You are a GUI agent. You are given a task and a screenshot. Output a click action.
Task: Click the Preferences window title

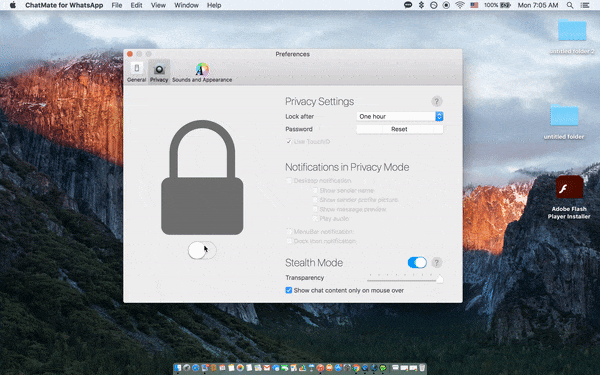[292, 54]
